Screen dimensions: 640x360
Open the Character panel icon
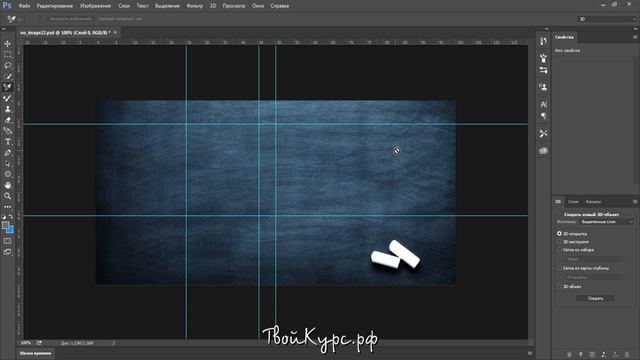click(x=543, y=104)
